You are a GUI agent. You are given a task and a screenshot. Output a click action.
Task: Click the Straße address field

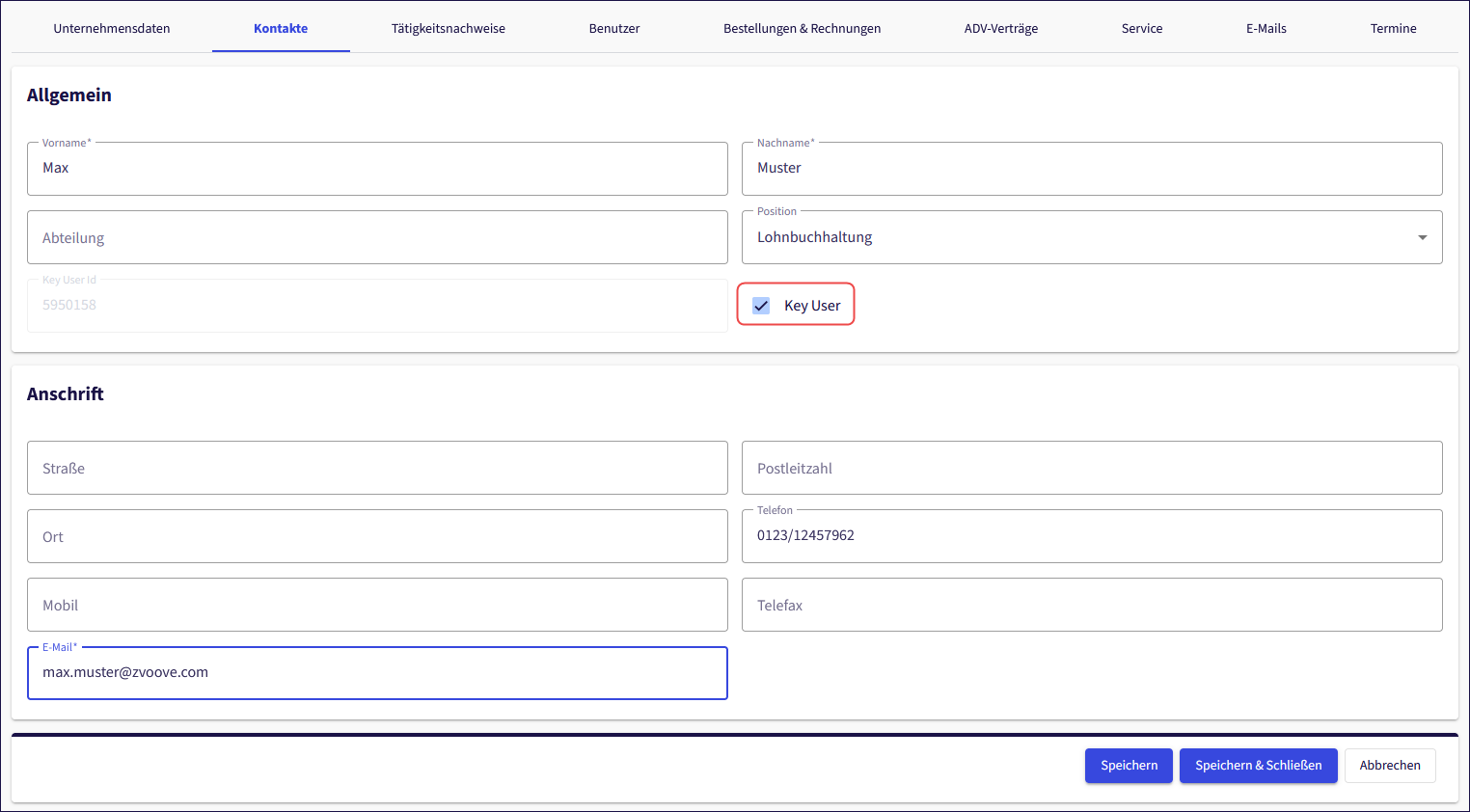(377, 469)
